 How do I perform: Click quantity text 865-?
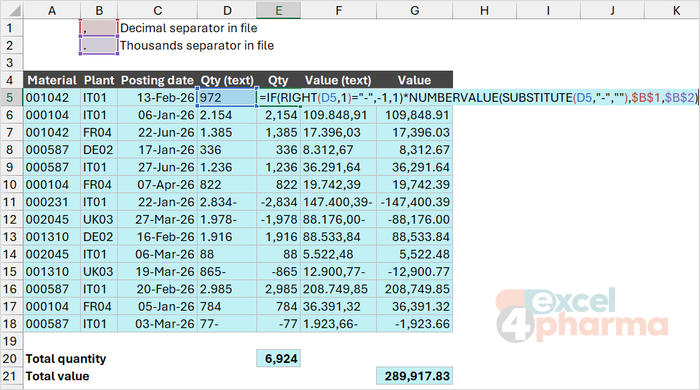[x=227, y=271]
